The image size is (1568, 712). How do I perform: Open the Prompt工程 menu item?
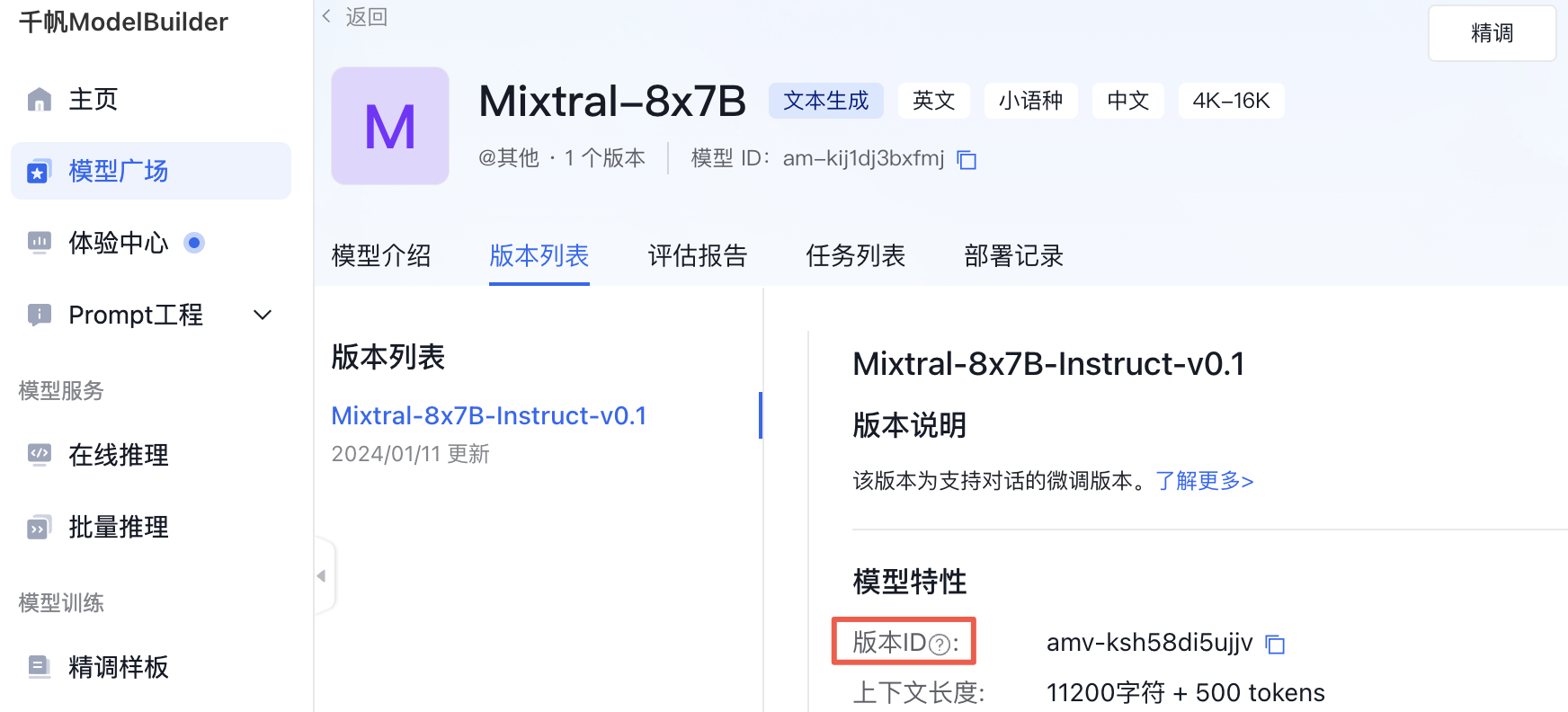151,315
